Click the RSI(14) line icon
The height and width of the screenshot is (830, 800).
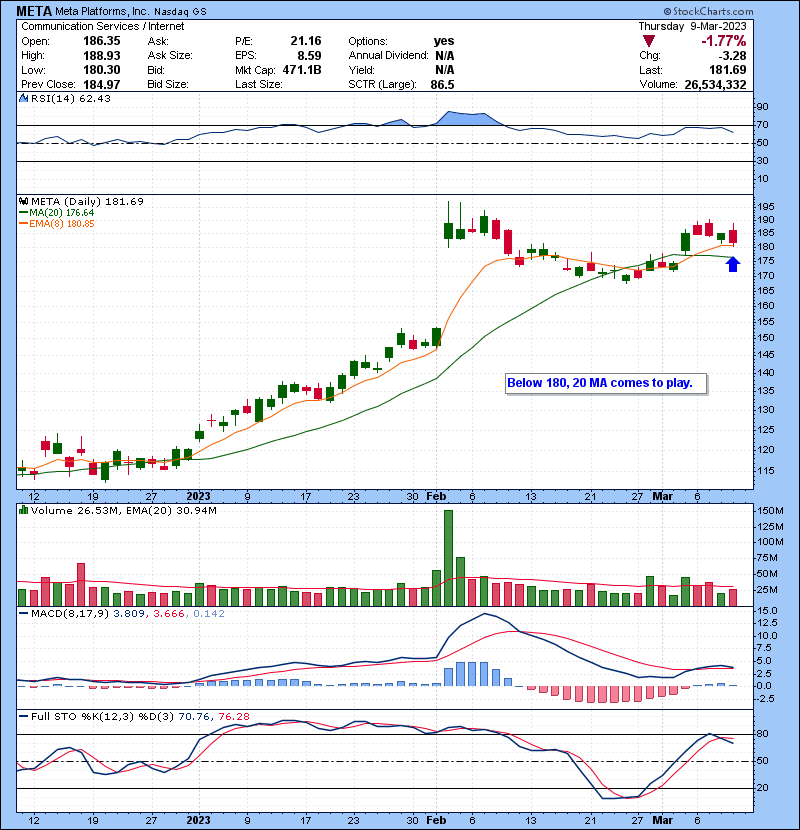(23, 98)
